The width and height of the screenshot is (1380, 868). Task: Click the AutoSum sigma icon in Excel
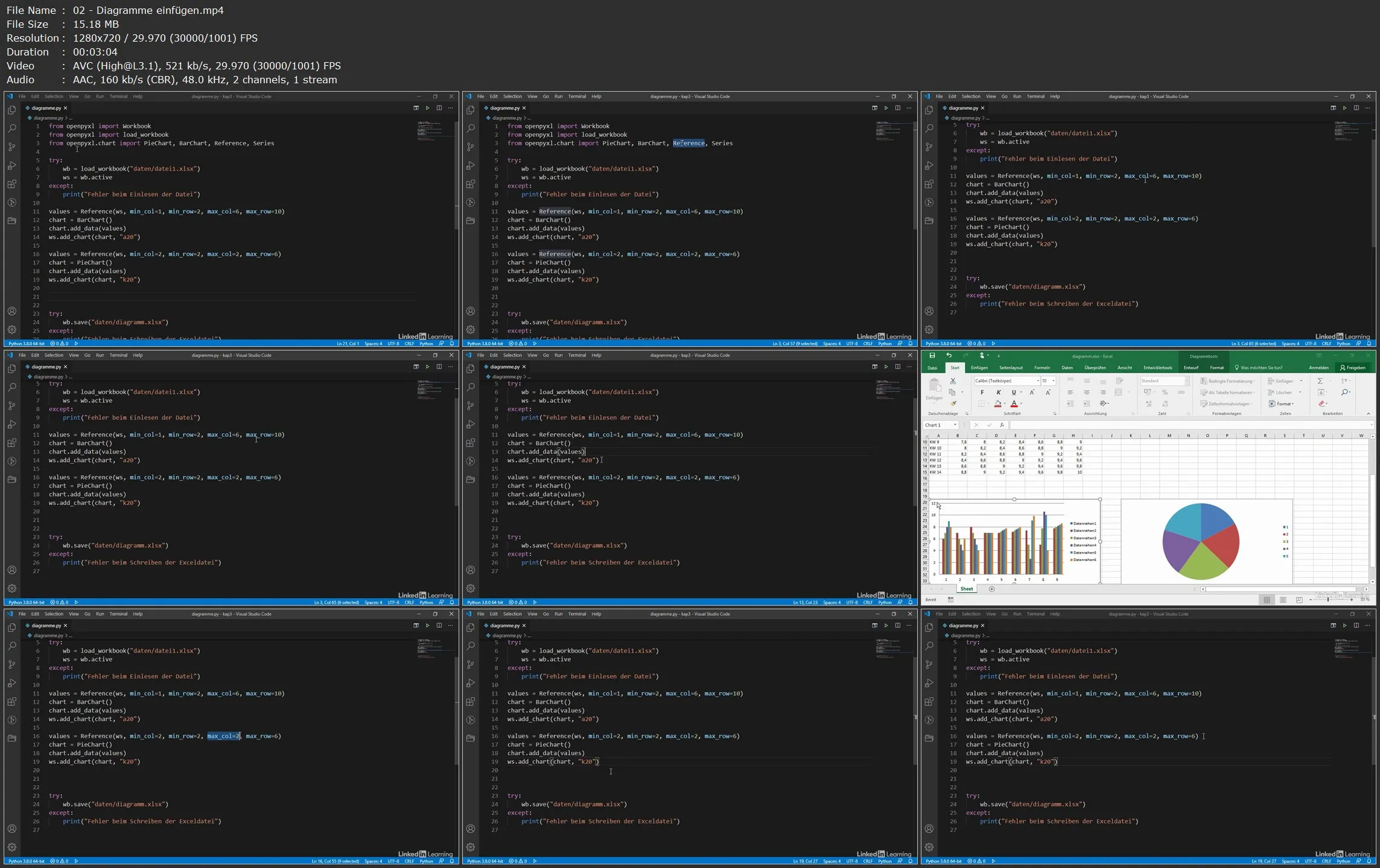1320,381
